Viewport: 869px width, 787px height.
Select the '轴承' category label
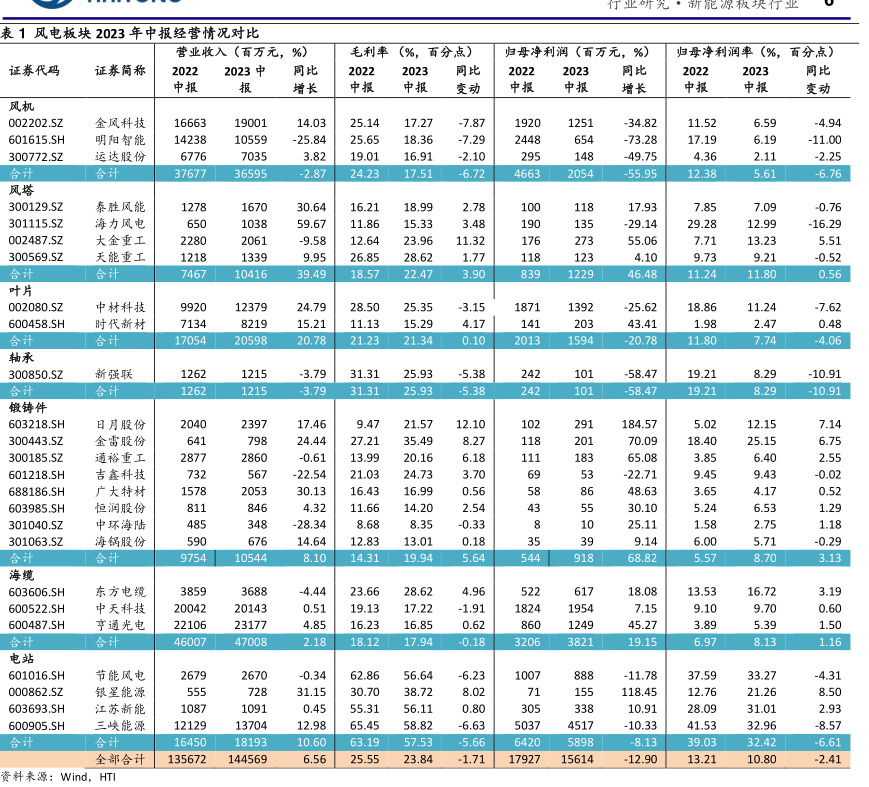click(22, 357)
